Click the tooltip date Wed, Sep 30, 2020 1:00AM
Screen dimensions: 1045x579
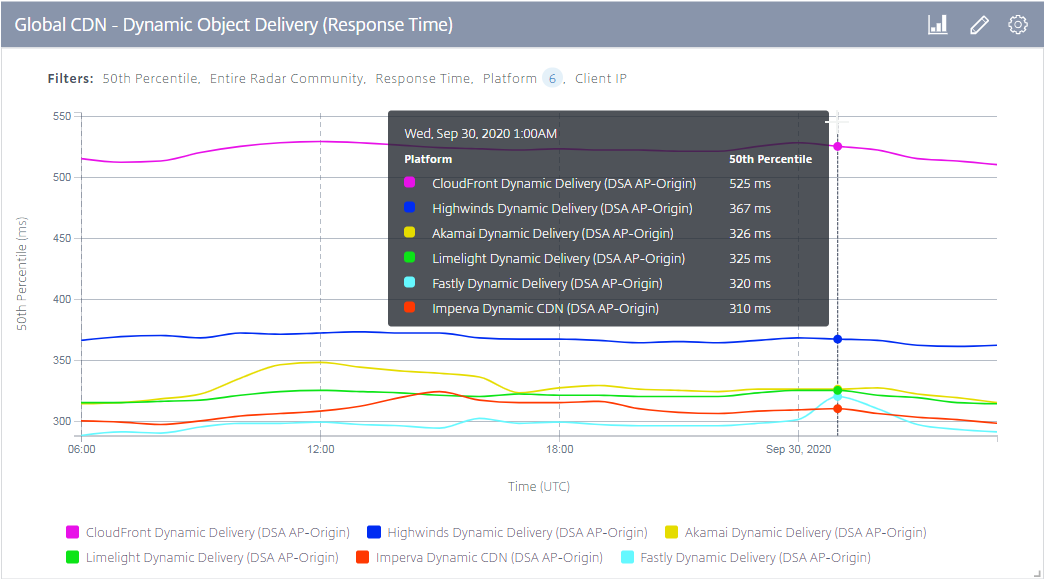pyautogui.click(x=481, y=133)
